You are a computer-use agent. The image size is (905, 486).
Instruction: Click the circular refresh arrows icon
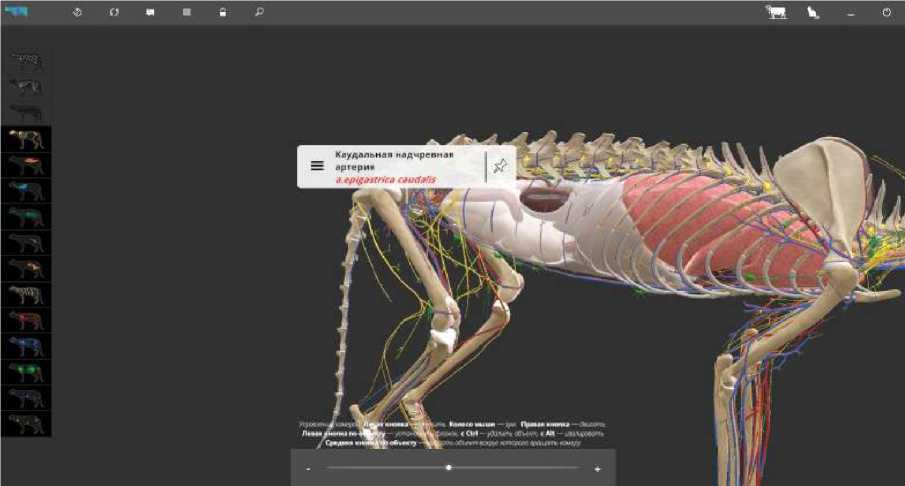click(114, 13)
